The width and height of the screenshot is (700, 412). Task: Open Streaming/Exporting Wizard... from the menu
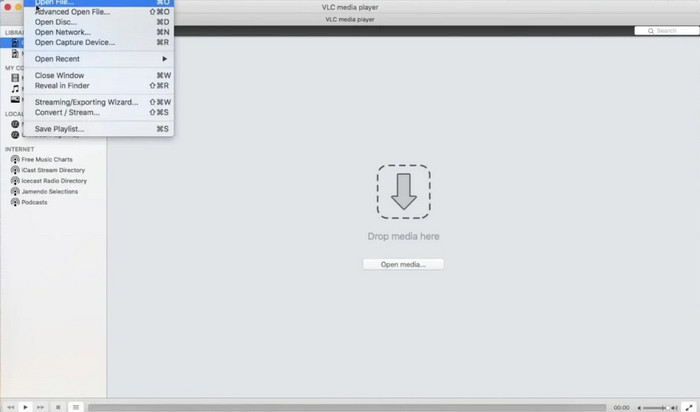click(99, 102)
